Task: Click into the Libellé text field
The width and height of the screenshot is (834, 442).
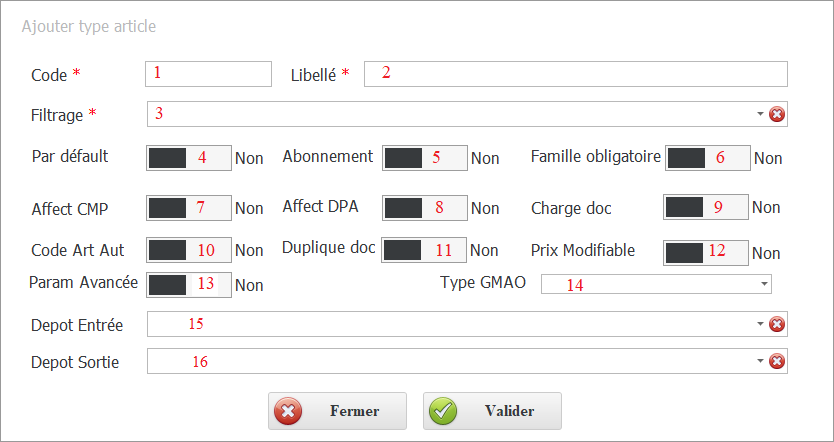Action: [x=575, y=74]
